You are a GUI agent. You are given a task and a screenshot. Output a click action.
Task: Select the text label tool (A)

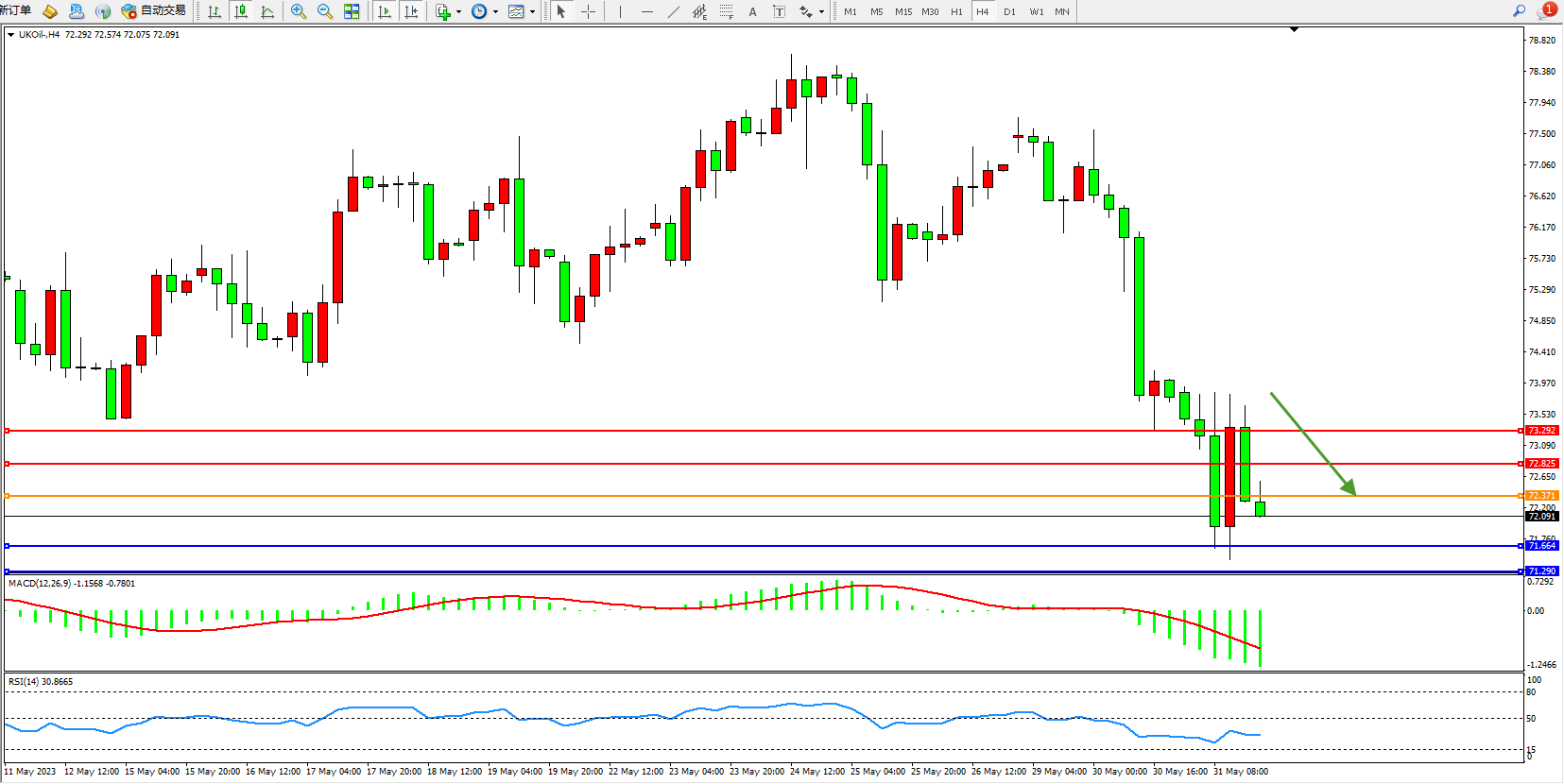pos(752,11)
